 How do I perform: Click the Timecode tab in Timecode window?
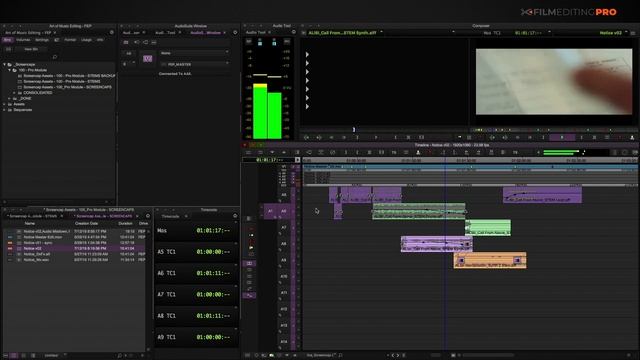click(x=170, y=216)
